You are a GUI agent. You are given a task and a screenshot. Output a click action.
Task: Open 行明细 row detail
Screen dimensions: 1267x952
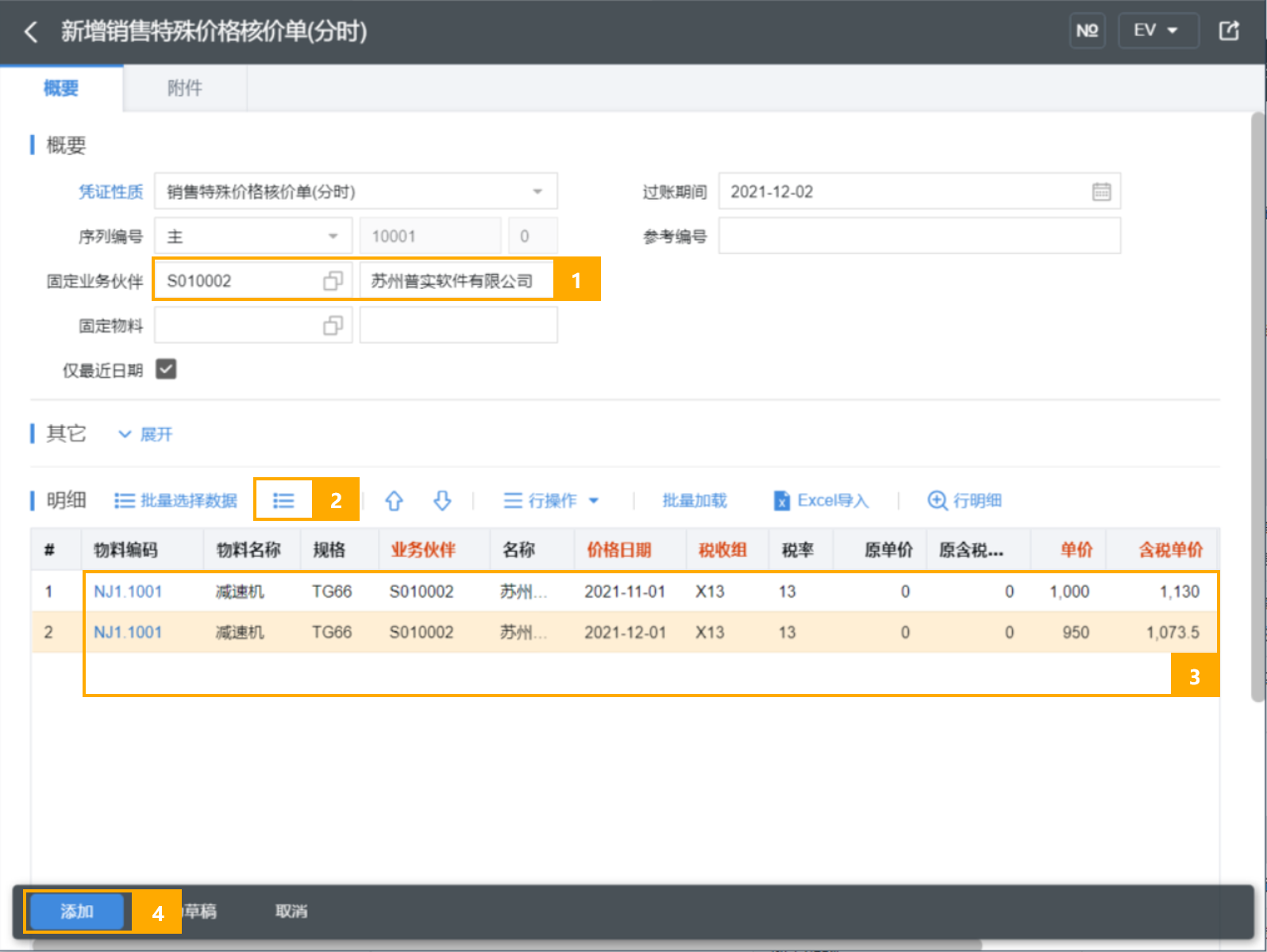[x=965, y=500]
